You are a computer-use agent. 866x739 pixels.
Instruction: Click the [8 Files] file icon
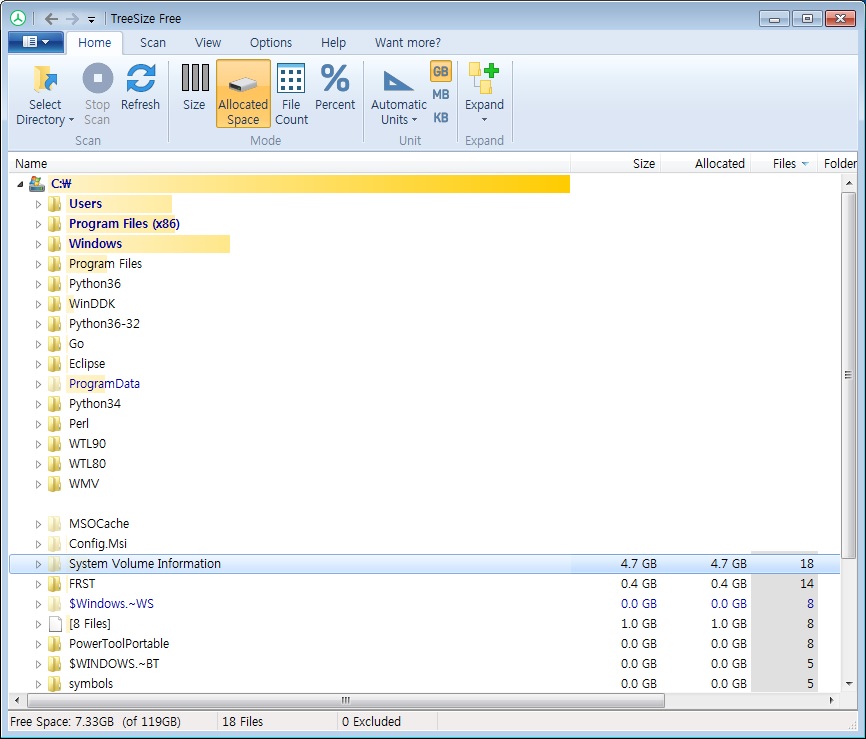(55, 624)
